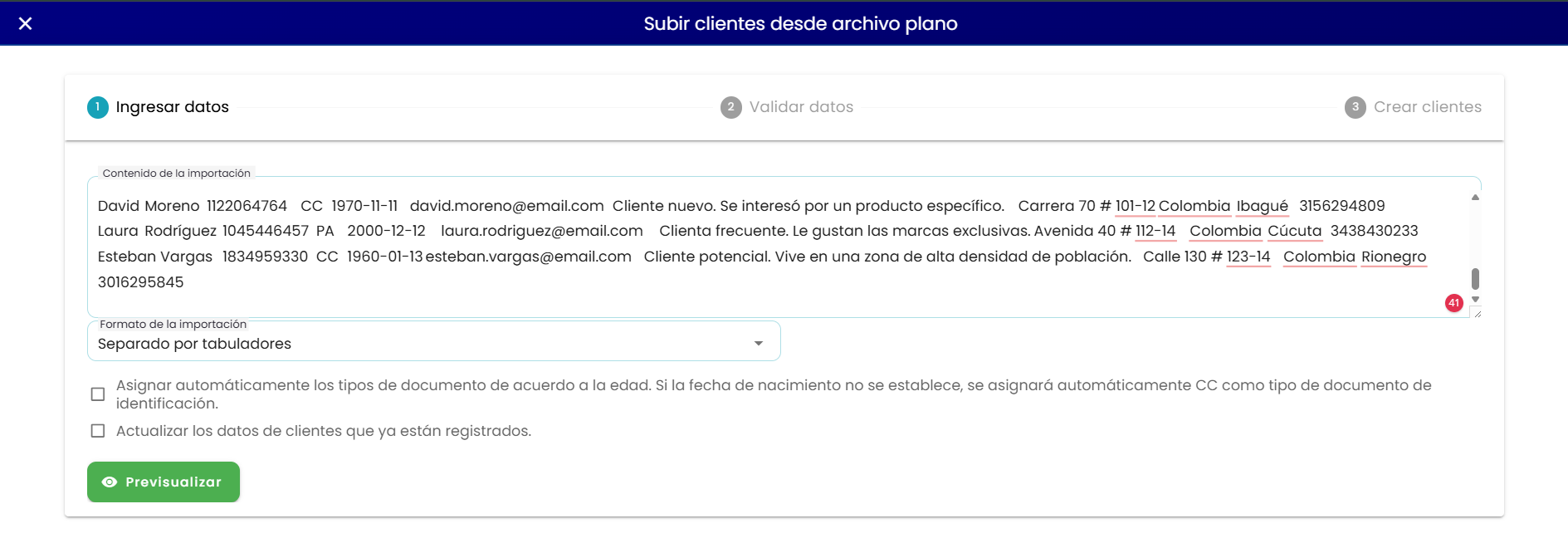The width and height of the screenshot is (1568, 543).
Task: Enable automatic document type assignment checkbox
Action: point(98,394)
